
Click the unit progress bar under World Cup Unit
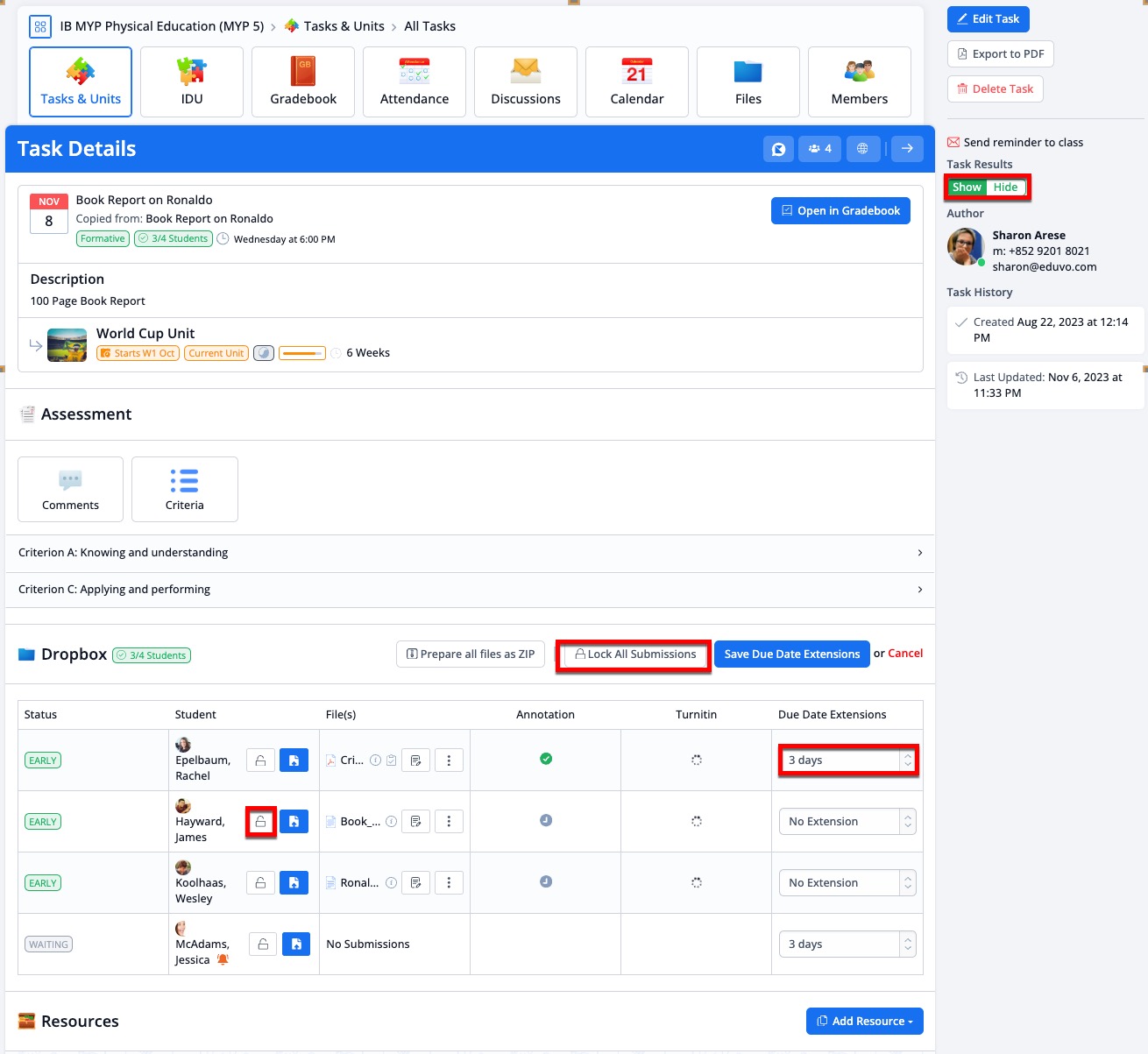coord(302,353)
